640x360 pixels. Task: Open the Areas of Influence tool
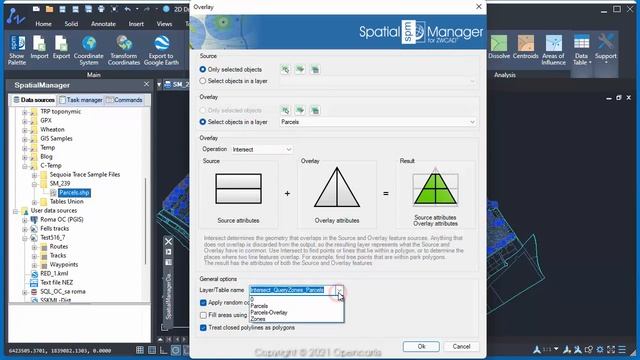point(553,50)
